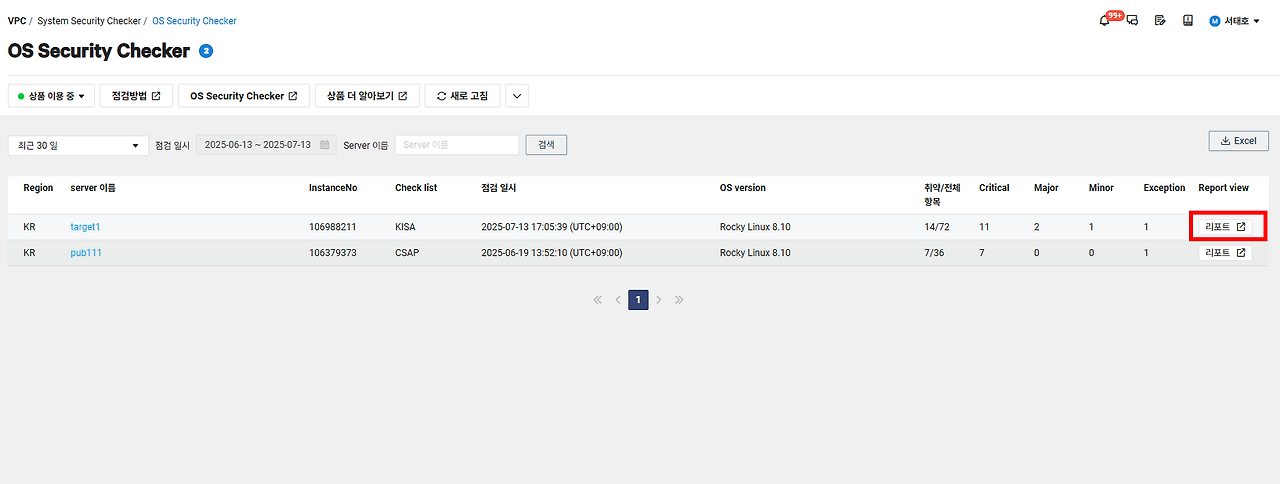Click the Region column header
The image size is (1280, 484).
point(38,187)
